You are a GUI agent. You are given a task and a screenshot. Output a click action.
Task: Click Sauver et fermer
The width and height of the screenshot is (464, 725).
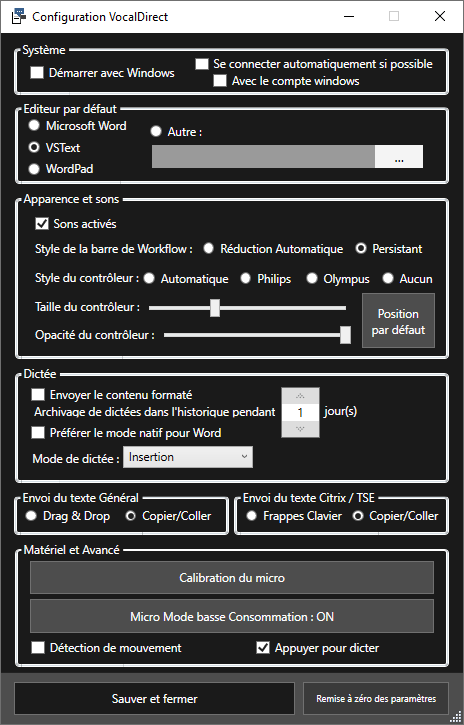coord(154,698)
